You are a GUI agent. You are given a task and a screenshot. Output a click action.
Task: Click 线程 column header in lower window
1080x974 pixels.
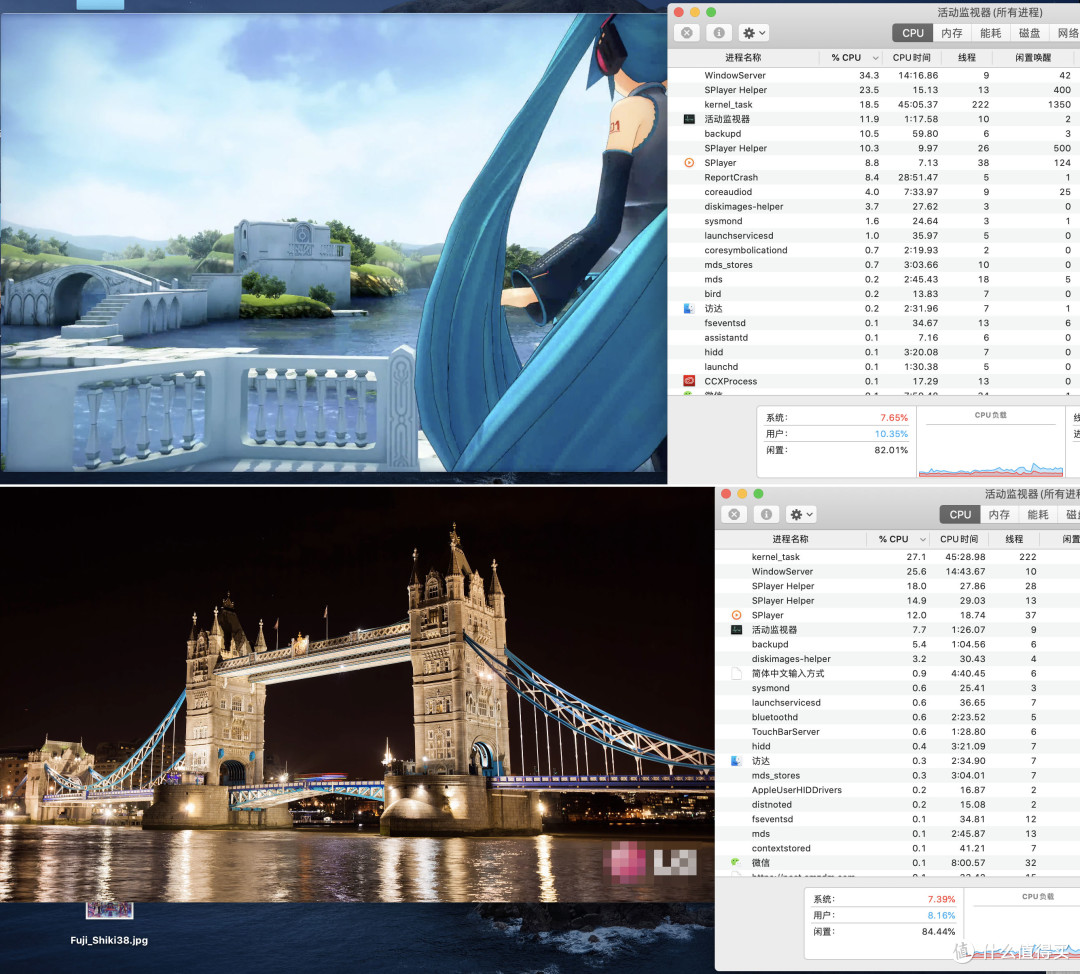[x=1014, y=539]
